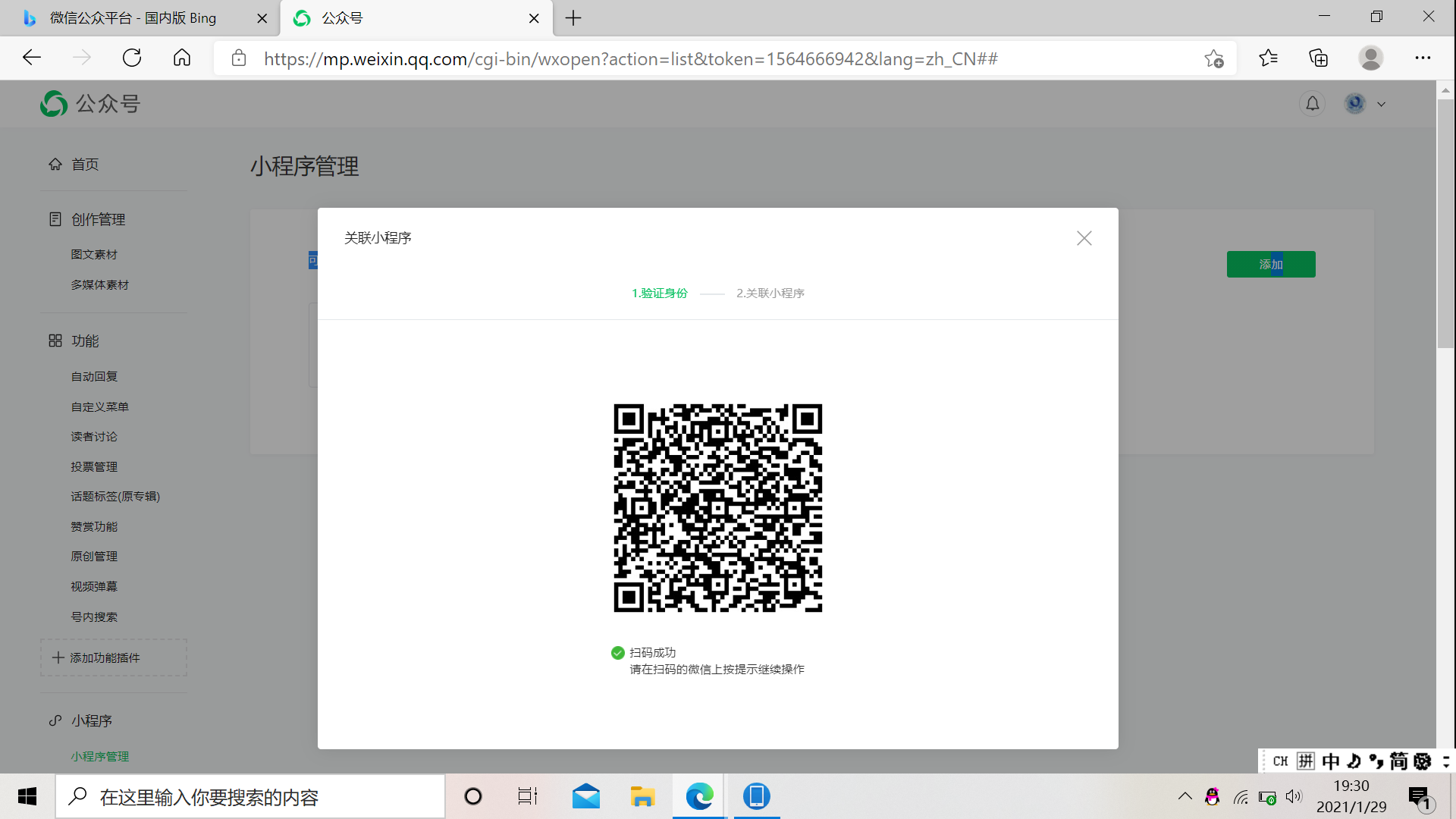Click the notification bell icon
Screen dimensions: 1456x819
1312,104
